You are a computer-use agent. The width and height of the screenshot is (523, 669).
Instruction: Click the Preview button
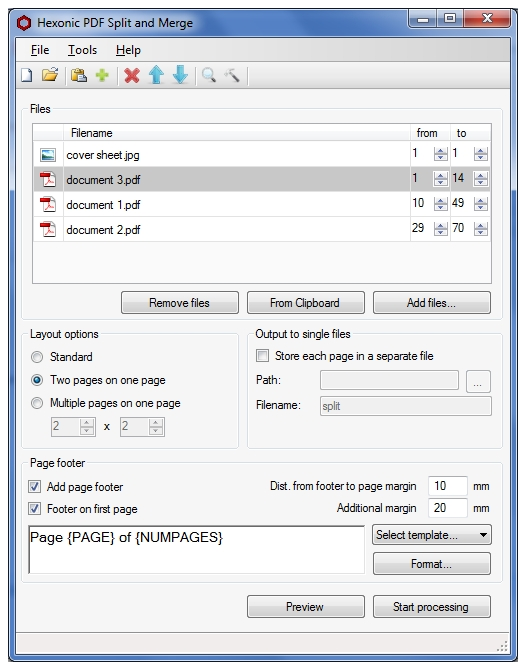click(x=305, y=607)
